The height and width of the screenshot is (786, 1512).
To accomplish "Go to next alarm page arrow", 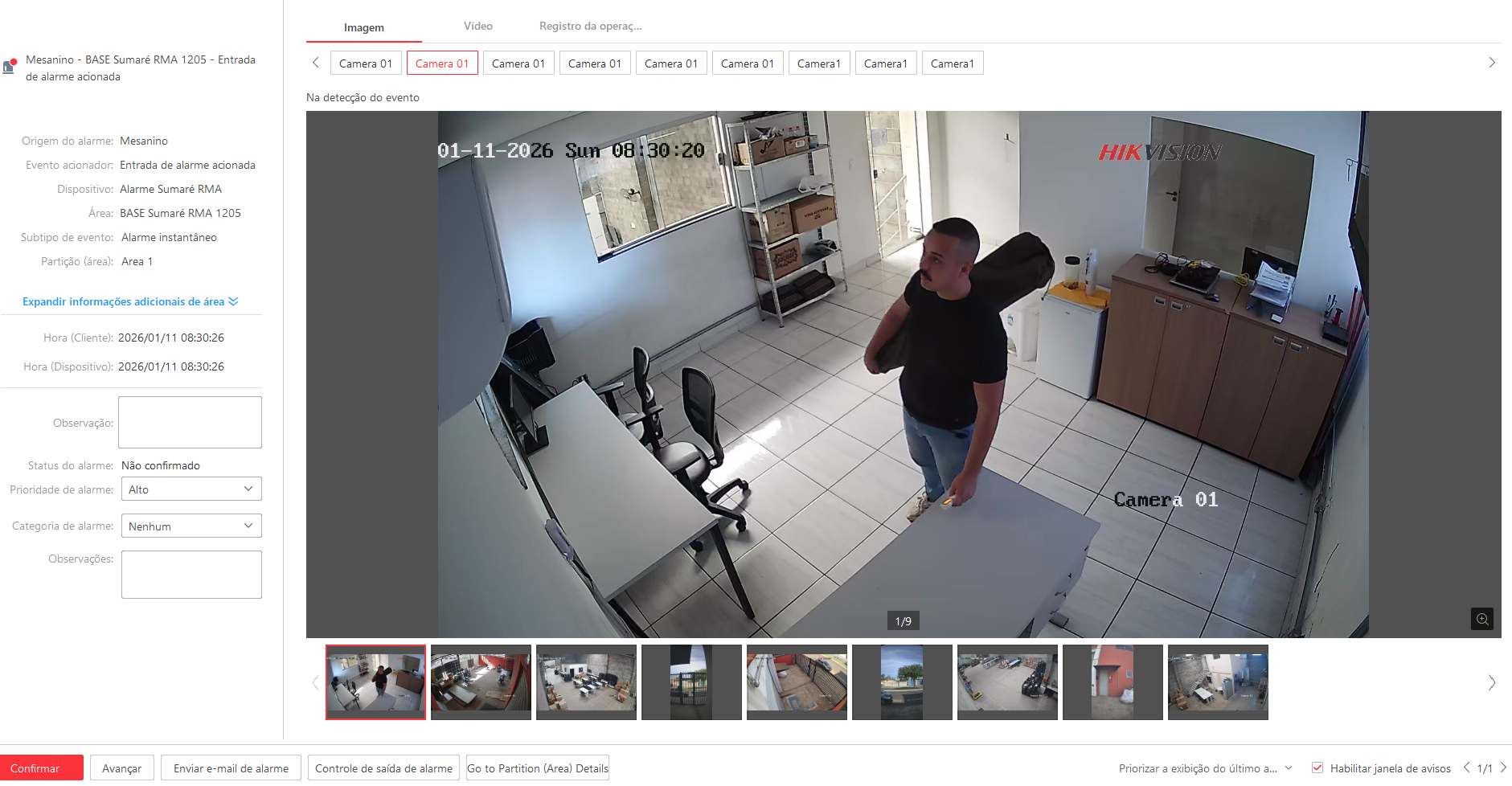I will tap(1503, 768).
